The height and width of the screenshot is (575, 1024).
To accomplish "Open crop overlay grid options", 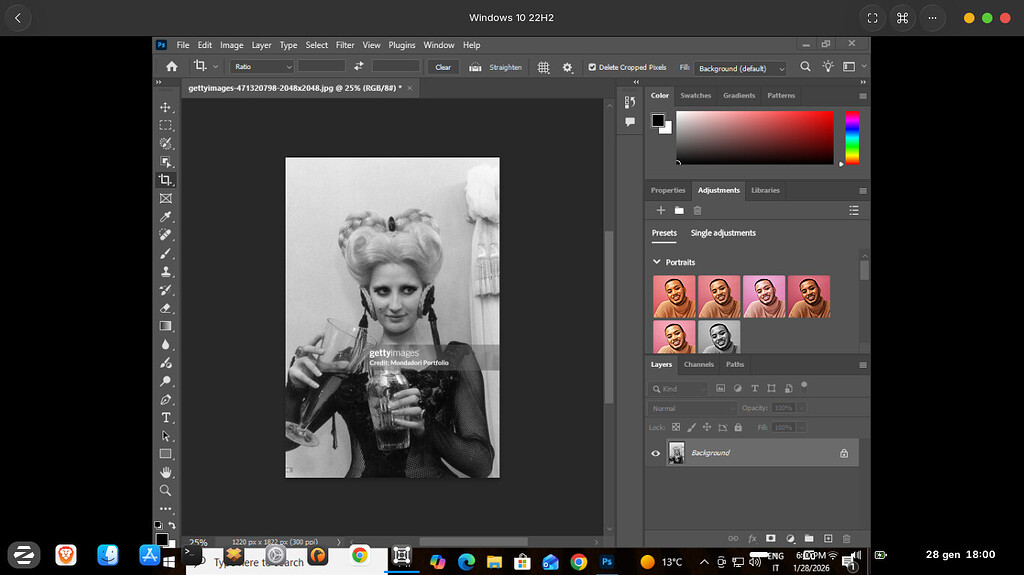I will coord(543,67).
